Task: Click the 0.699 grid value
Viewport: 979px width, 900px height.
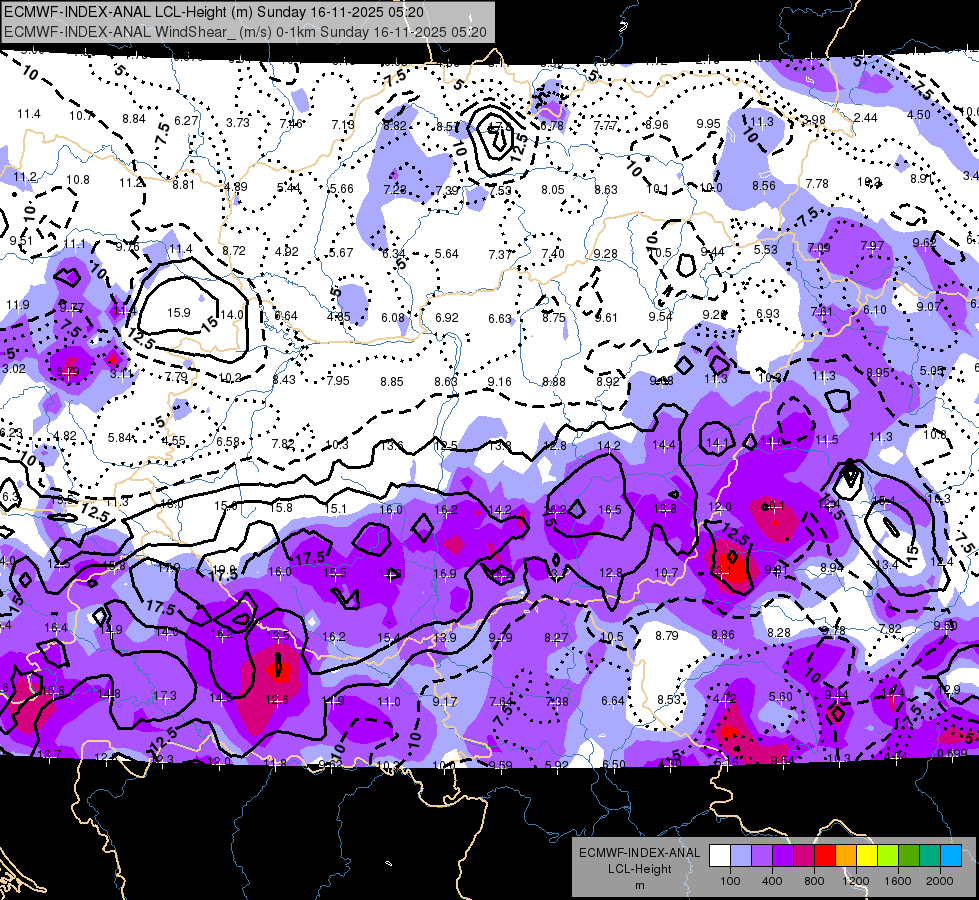Action: [952, 753]
